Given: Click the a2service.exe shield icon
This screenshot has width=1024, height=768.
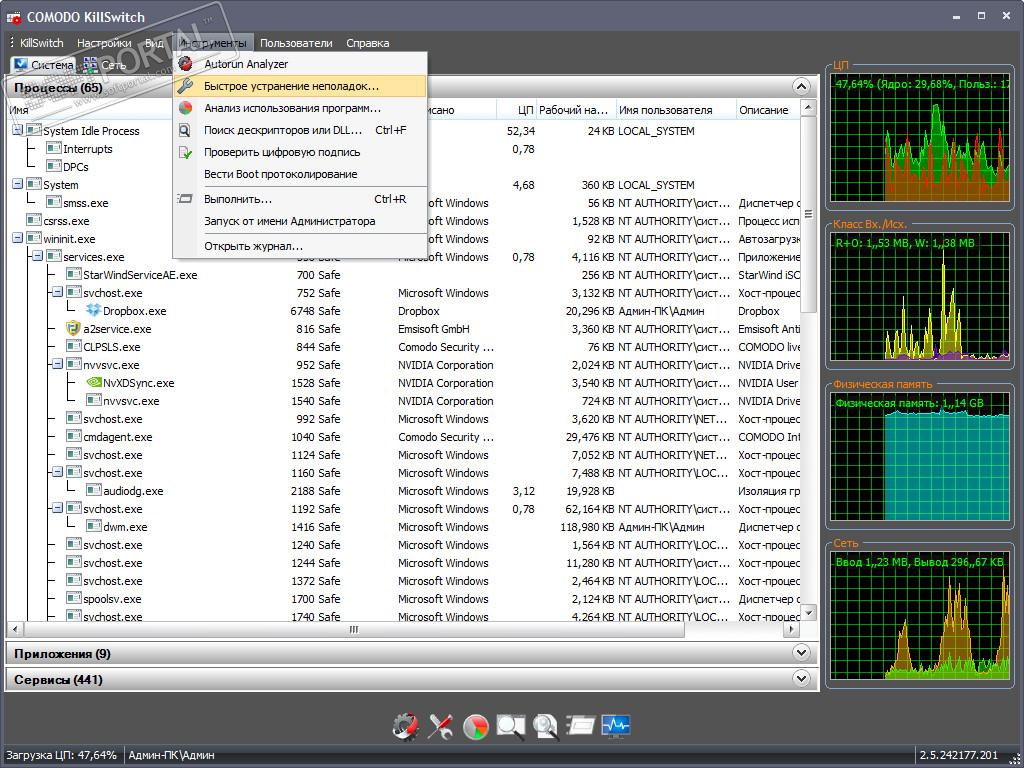Looking at the screenshot, I should click(73, 329).
